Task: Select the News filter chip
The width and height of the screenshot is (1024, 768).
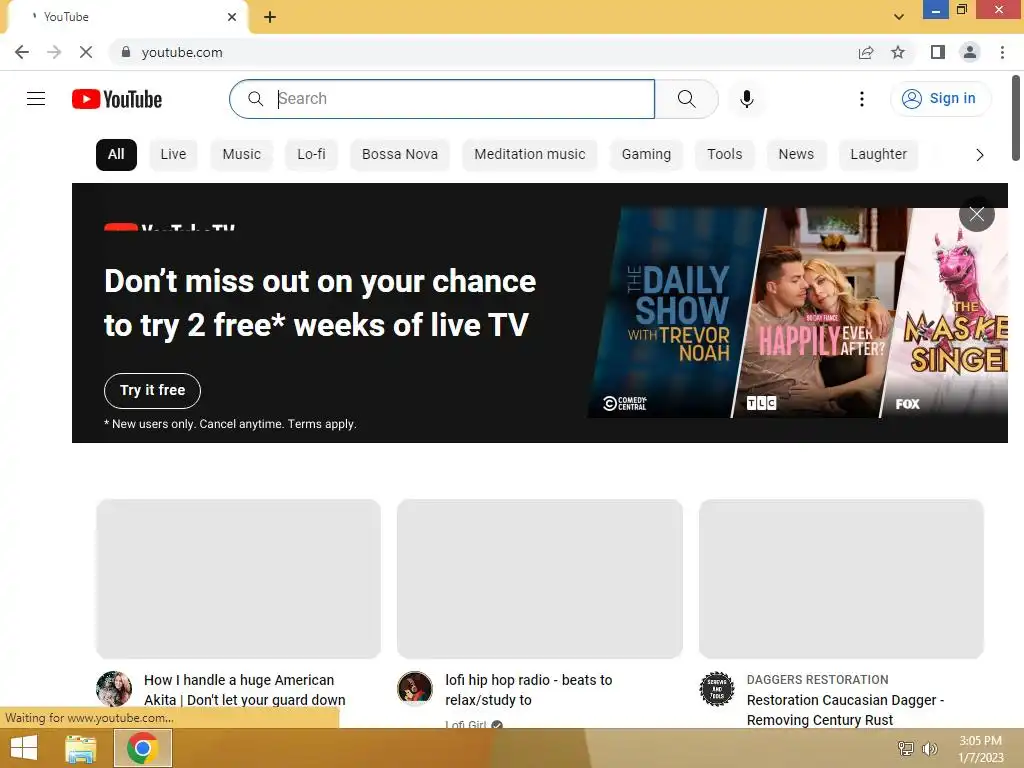Action: (x=796, y=155)
